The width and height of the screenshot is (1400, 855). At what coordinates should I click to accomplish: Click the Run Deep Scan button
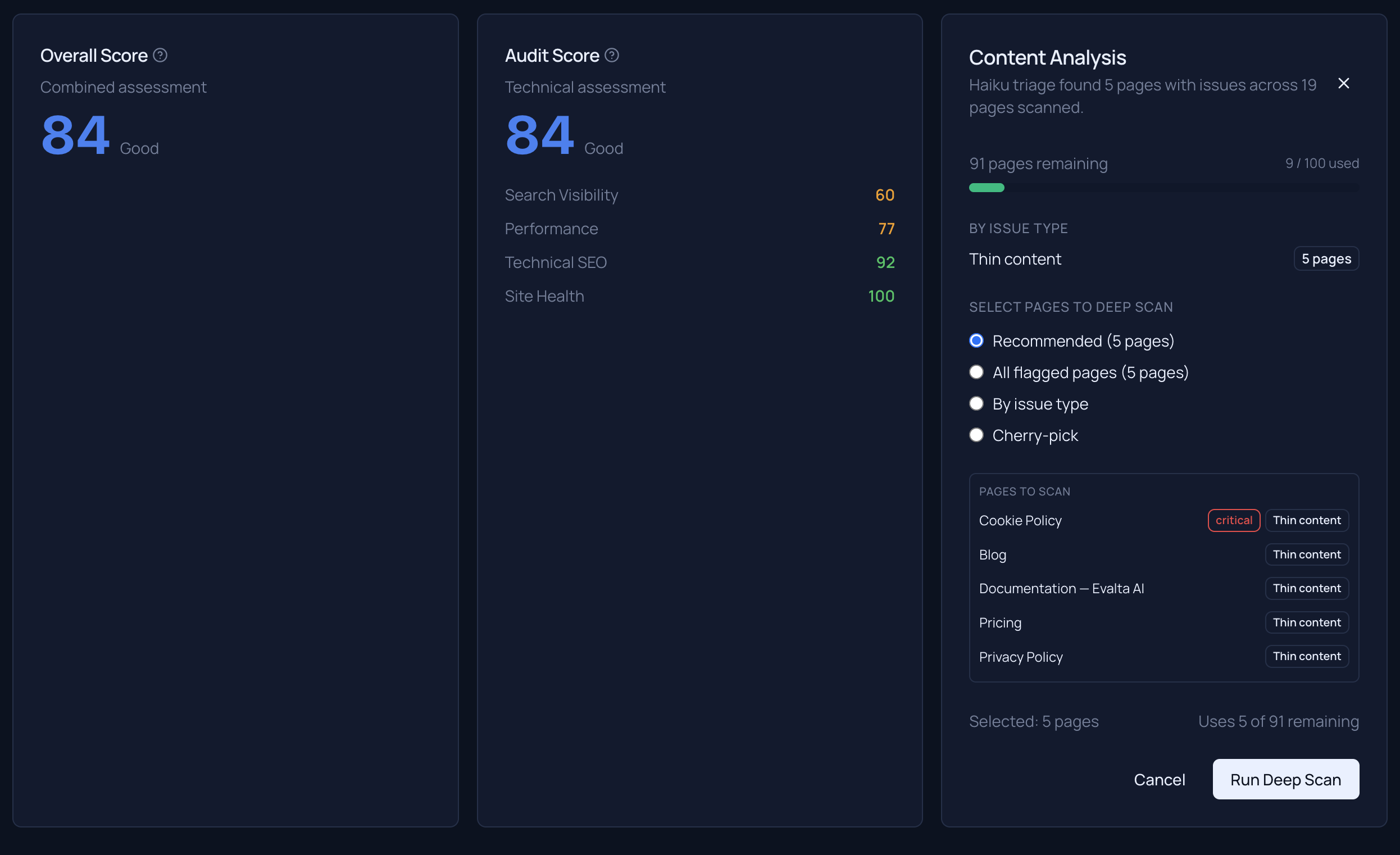[x=1285, y=779]
